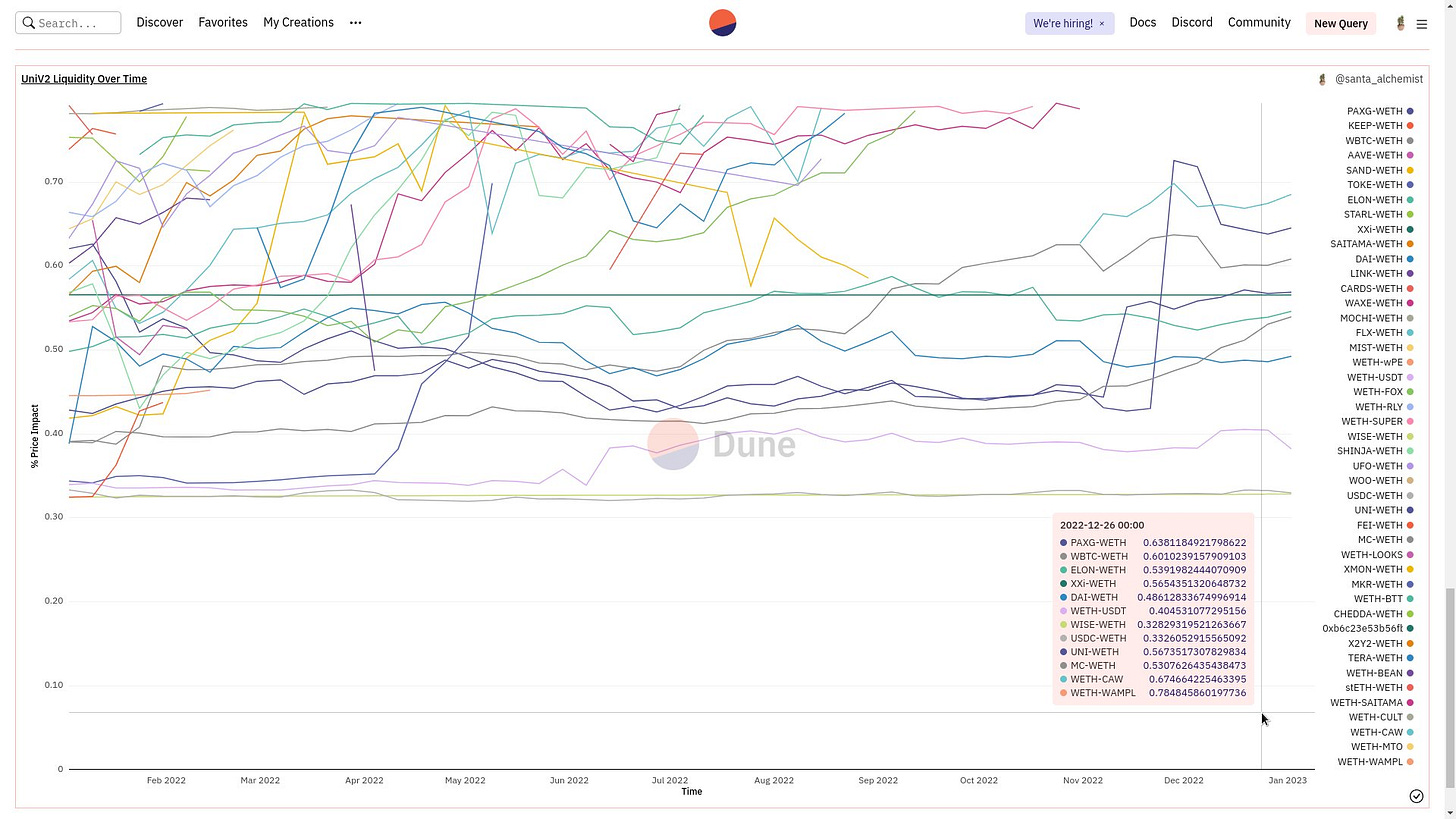Click the WETH-BEAN legend entry
1456x819 pixels.
click(x=1380, y=673)
